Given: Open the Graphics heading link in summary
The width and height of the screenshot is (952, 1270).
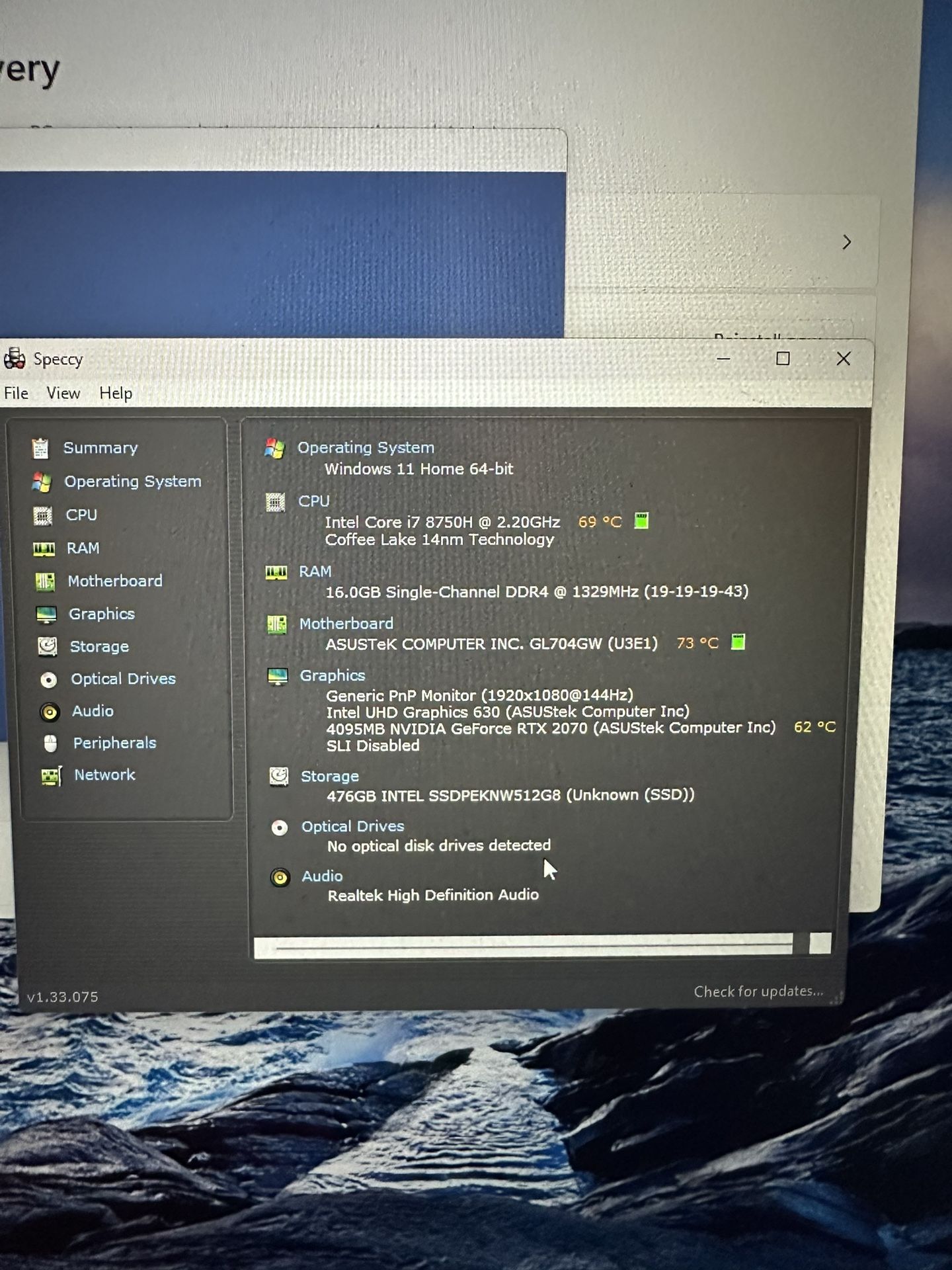Looking at the screenshot, I should coord(333,675).
